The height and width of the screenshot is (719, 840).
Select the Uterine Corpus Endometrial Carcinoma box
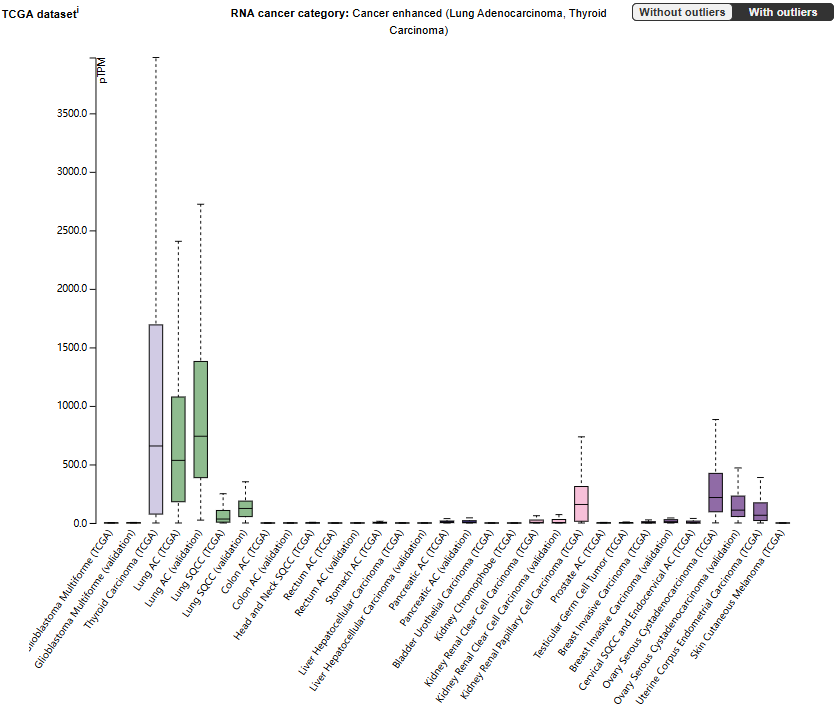[760, 510]
